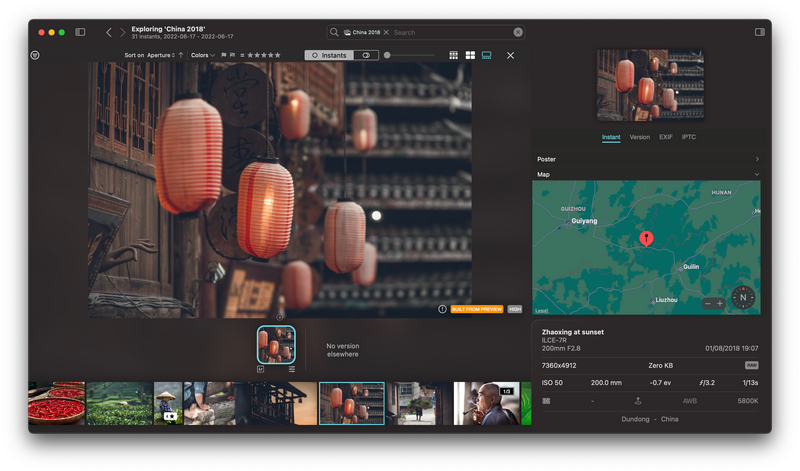Zoom out the map with minus
Viewport: 800px width, 471px height.
click(707, 304)
